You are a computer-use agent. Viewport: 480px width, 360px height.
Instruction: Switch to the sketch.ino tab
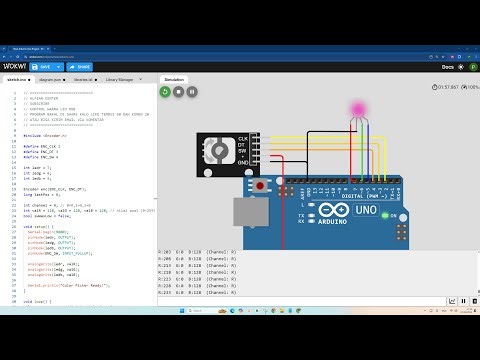(x=19, y=80)
